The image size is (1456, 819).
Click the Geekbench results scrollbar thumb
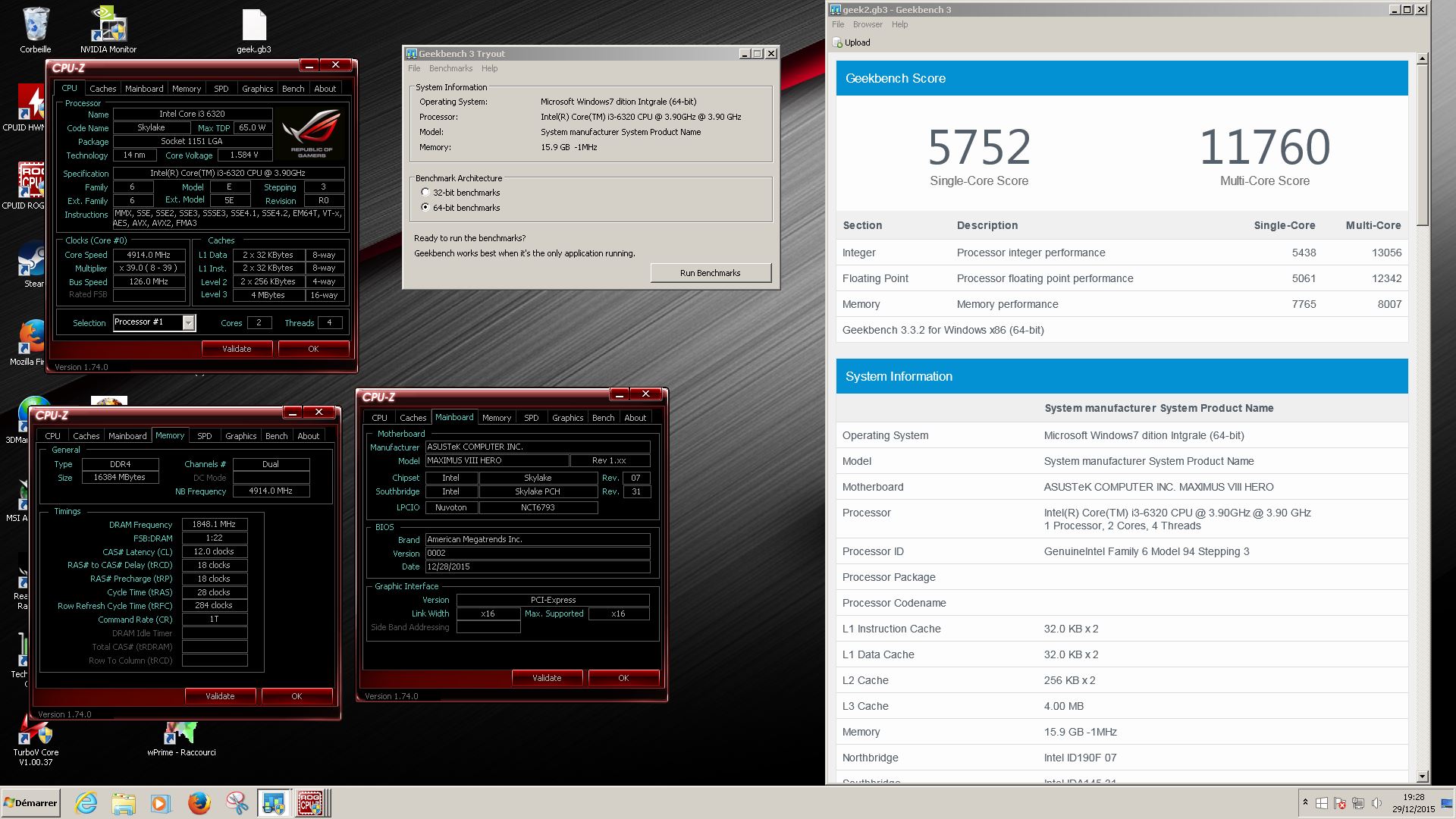[1422, 144]
